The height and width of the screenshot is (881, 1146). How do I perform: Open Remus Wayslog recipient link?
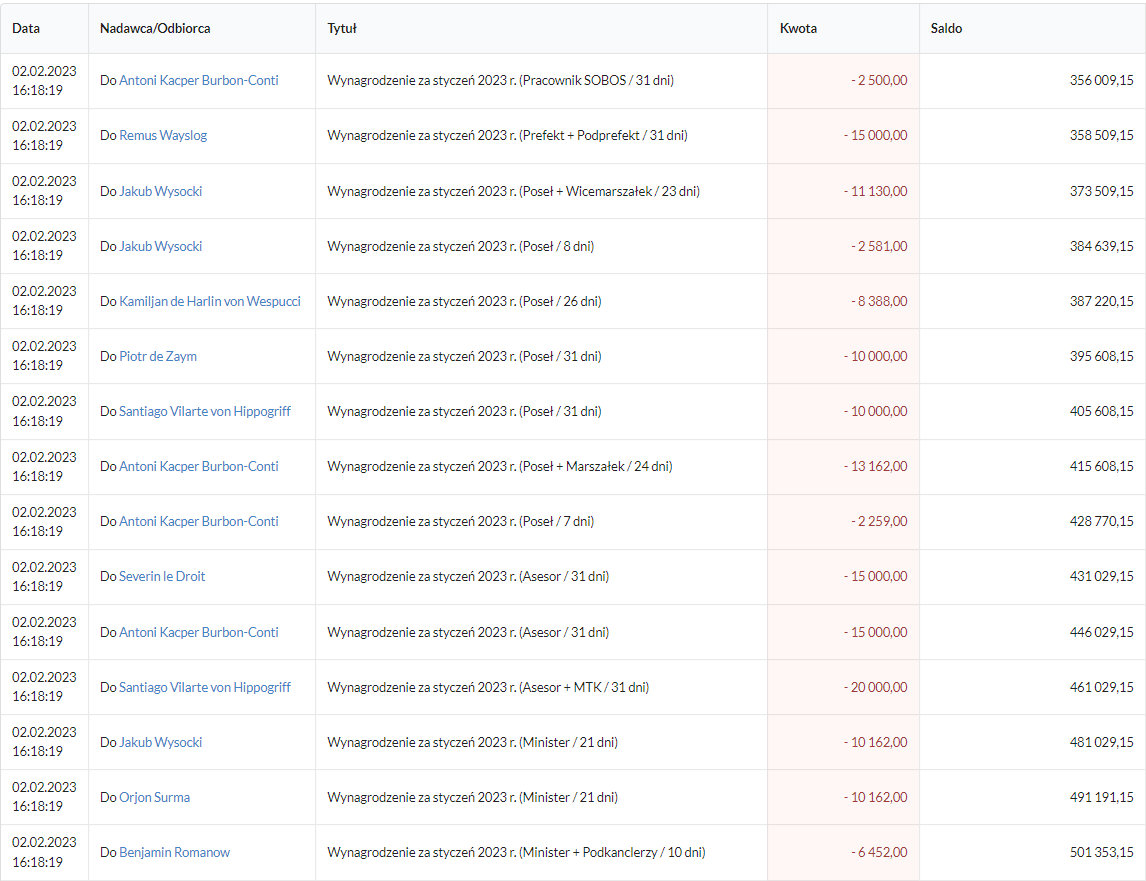pos(163,135)
